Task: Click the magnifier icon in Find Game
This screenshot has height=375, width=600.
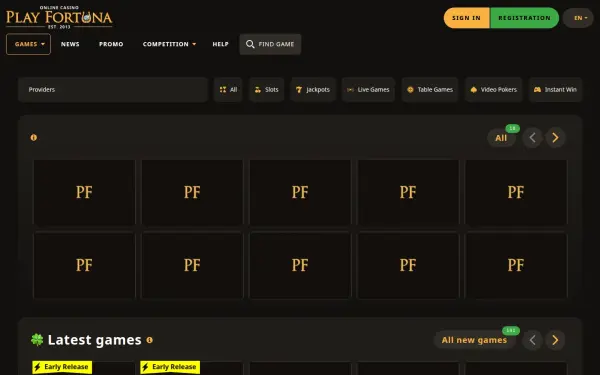Action: point(250,44)
